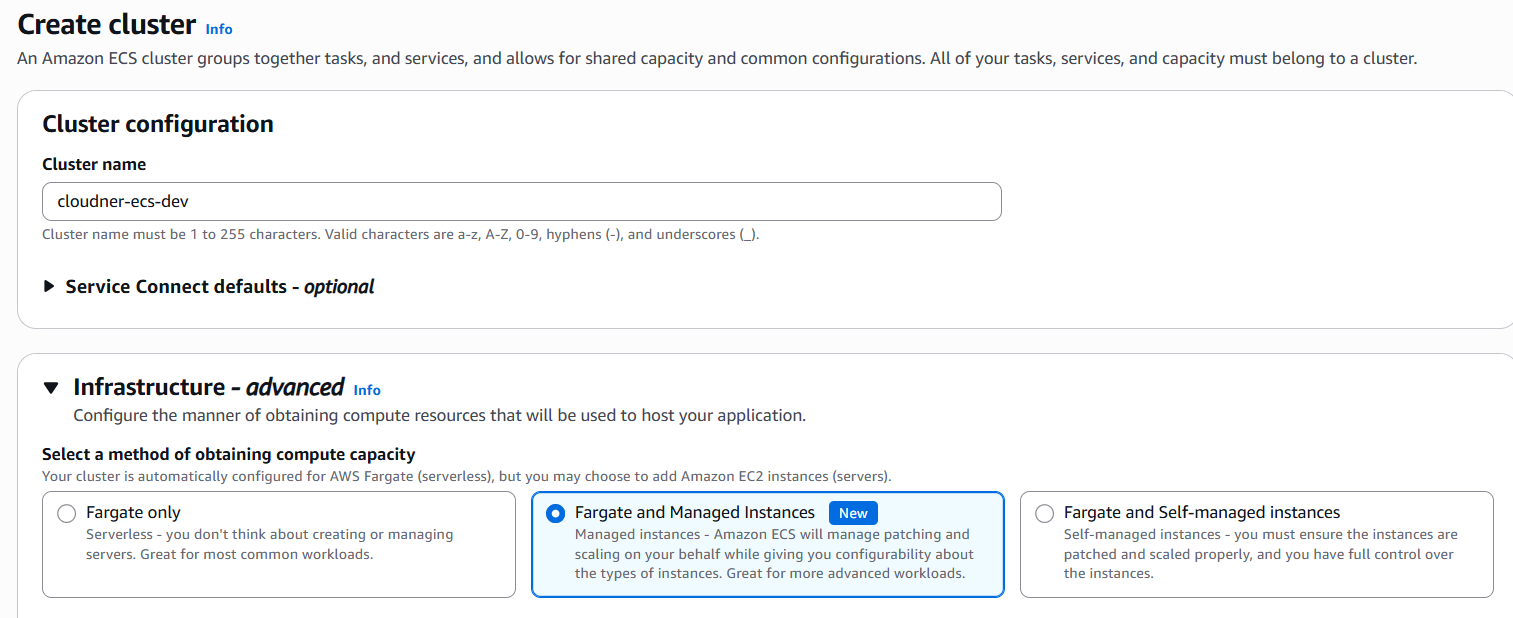
Task: Click the Cluster name text field
Action: tap(521, 201)
